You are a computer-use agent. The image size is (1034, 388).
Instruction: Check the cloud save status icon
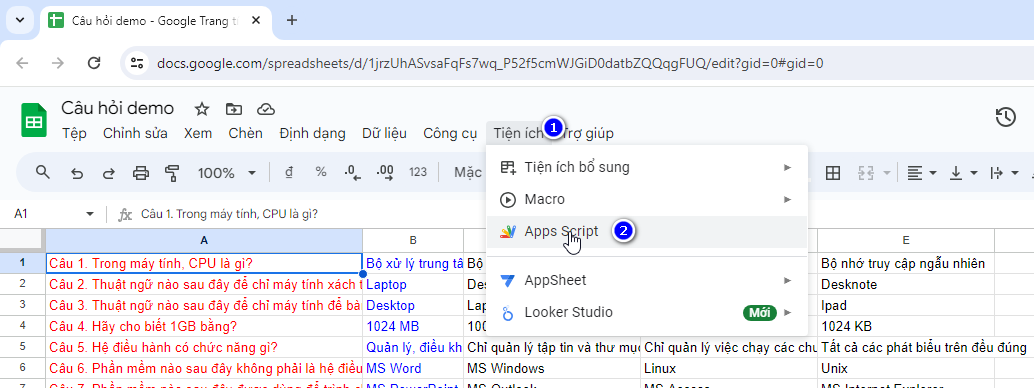265,109
